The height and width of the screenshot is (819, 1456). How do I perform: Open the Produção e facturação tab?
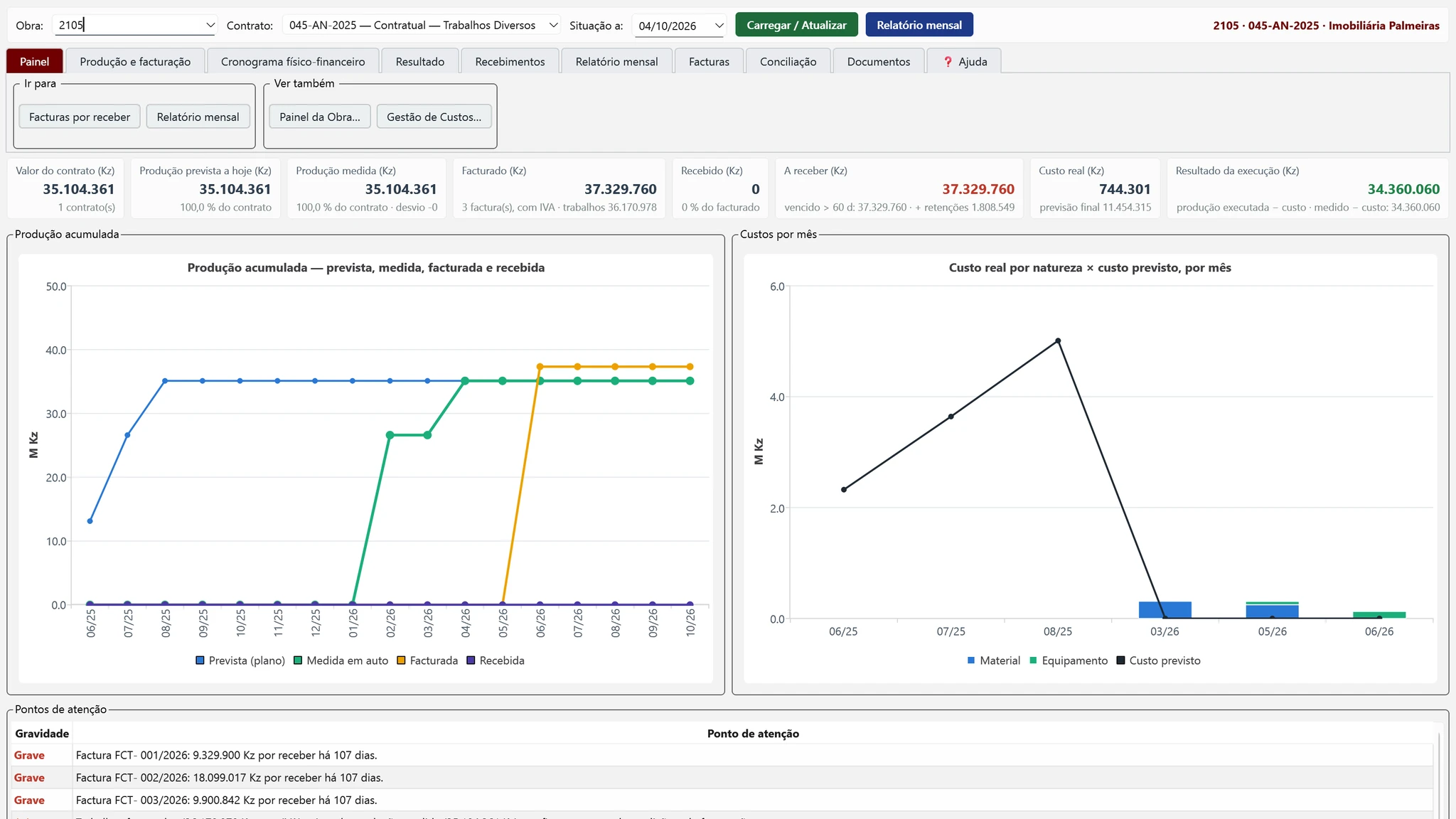[135, 62]
